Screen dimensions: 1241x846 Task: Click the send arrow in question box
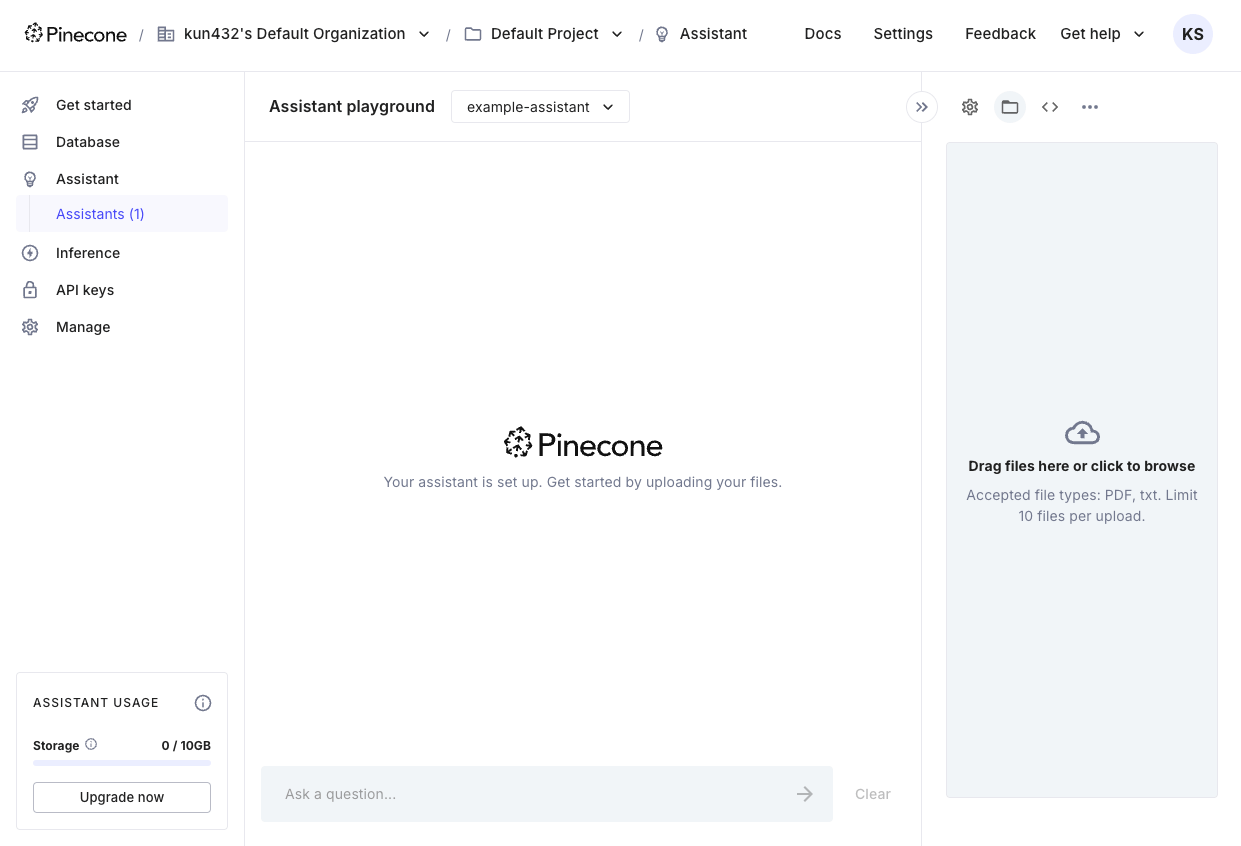click(x=805, y=794)
